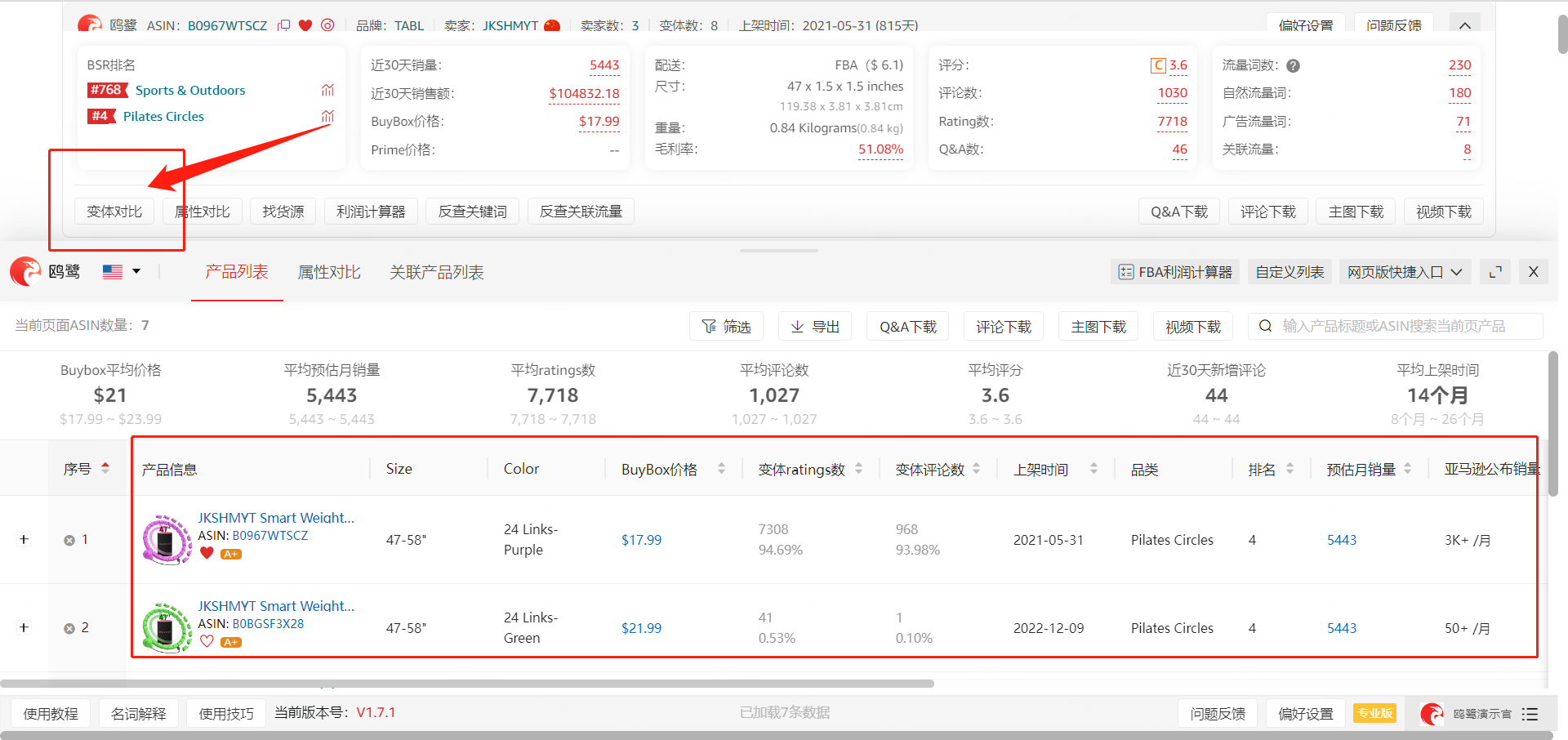Click 评论下载 in the lower panel toolbar
The width and height of the screenshot is (1568, 740).
[1004, 326]
